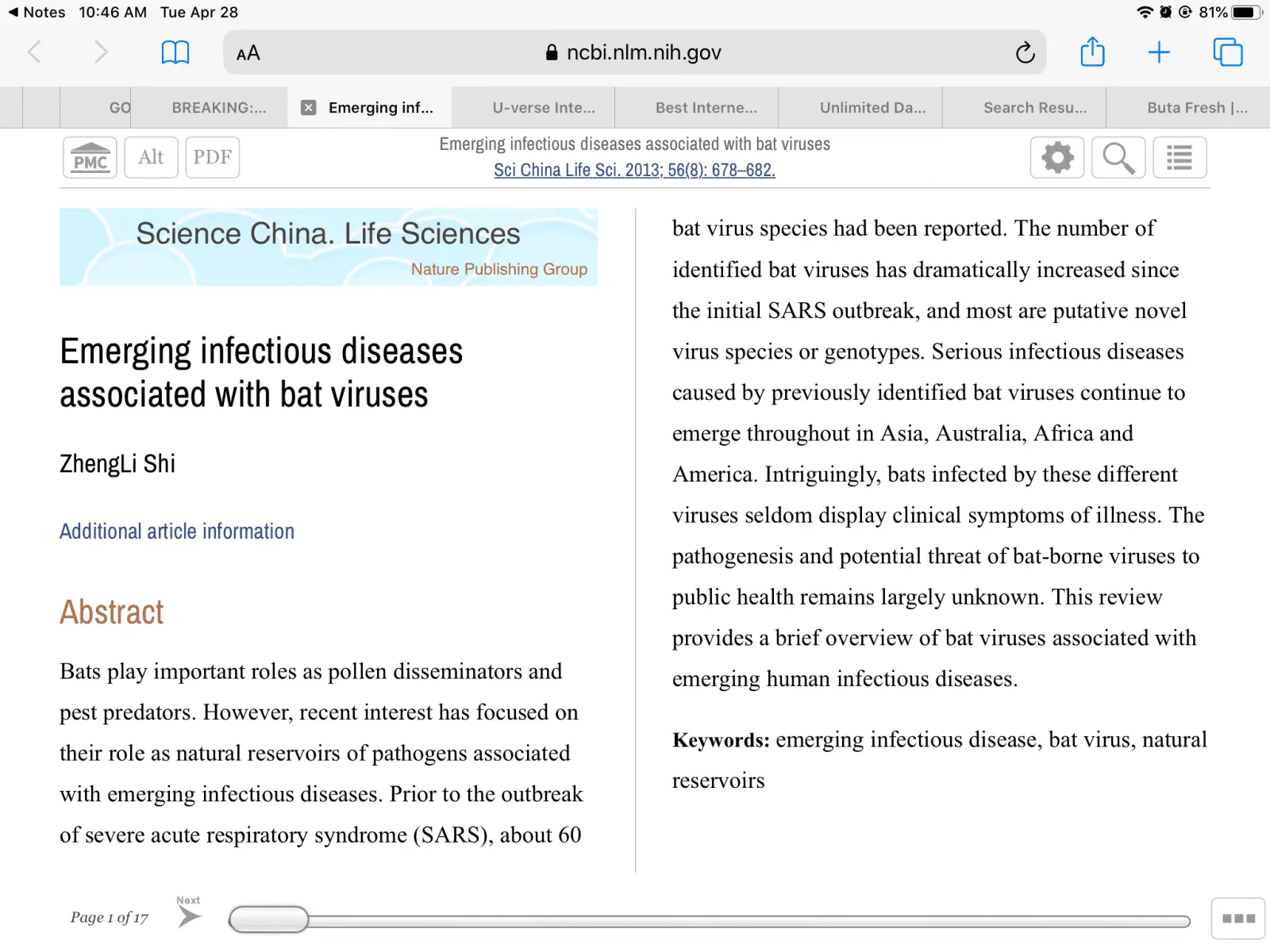
Task: Tap the Safari share icon
Action: click(1092, 52)
